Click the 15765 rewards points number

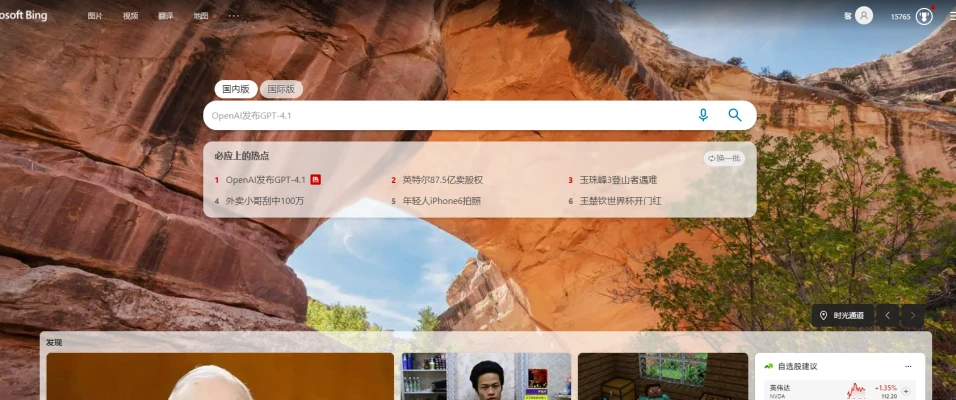[901, 16]
